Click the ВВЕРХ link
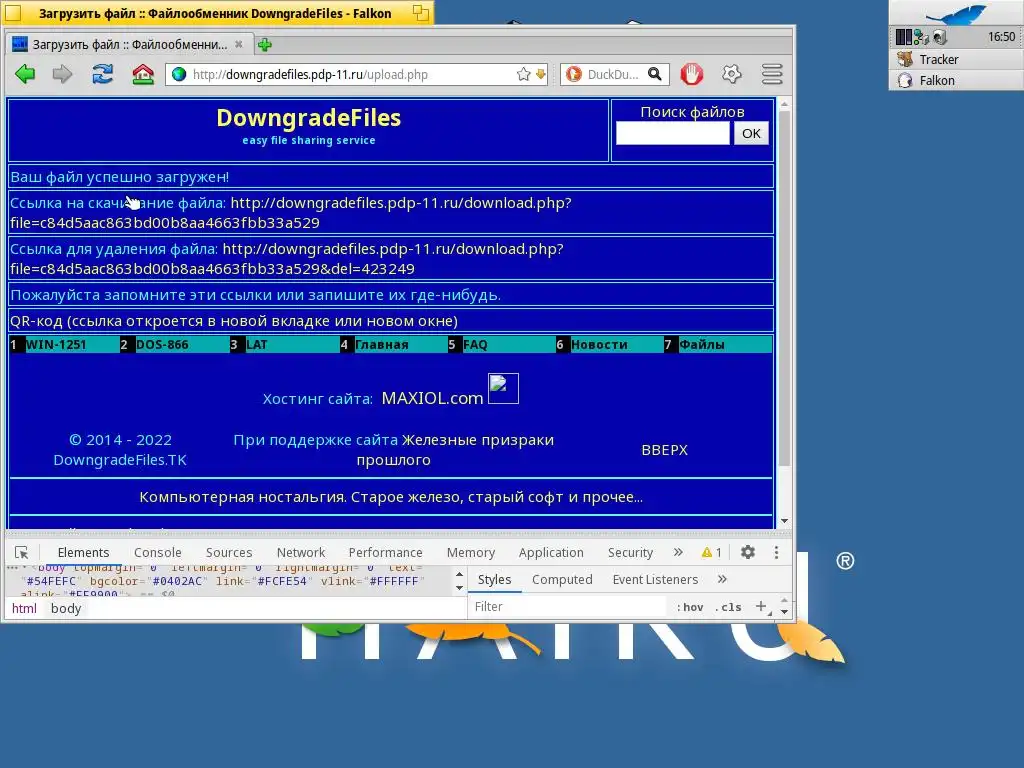Screen dimensions: 1024x768 [665, 450]
